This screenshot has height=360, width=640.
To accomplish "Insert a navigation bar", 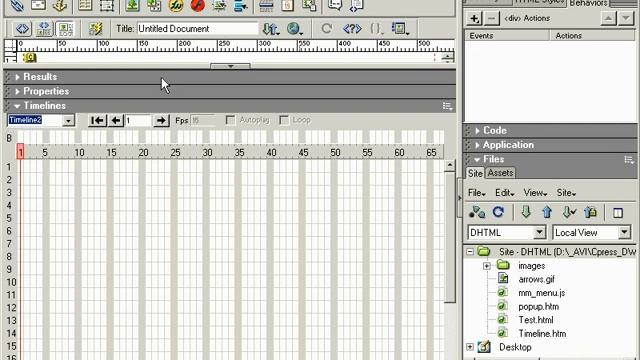I will pos(241,5).
